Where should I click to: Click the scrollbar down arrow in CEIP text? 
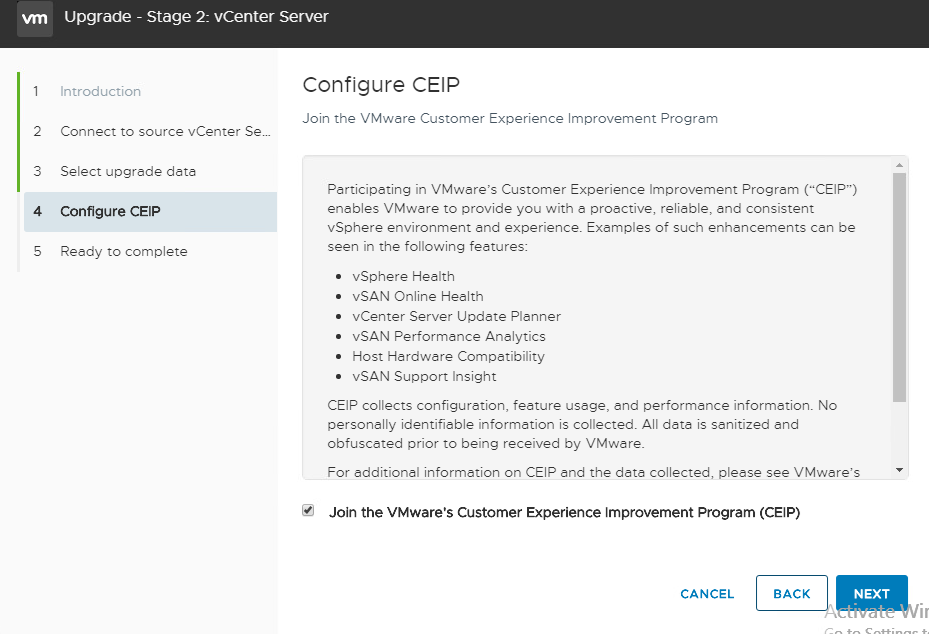click(x=899, y=470)
